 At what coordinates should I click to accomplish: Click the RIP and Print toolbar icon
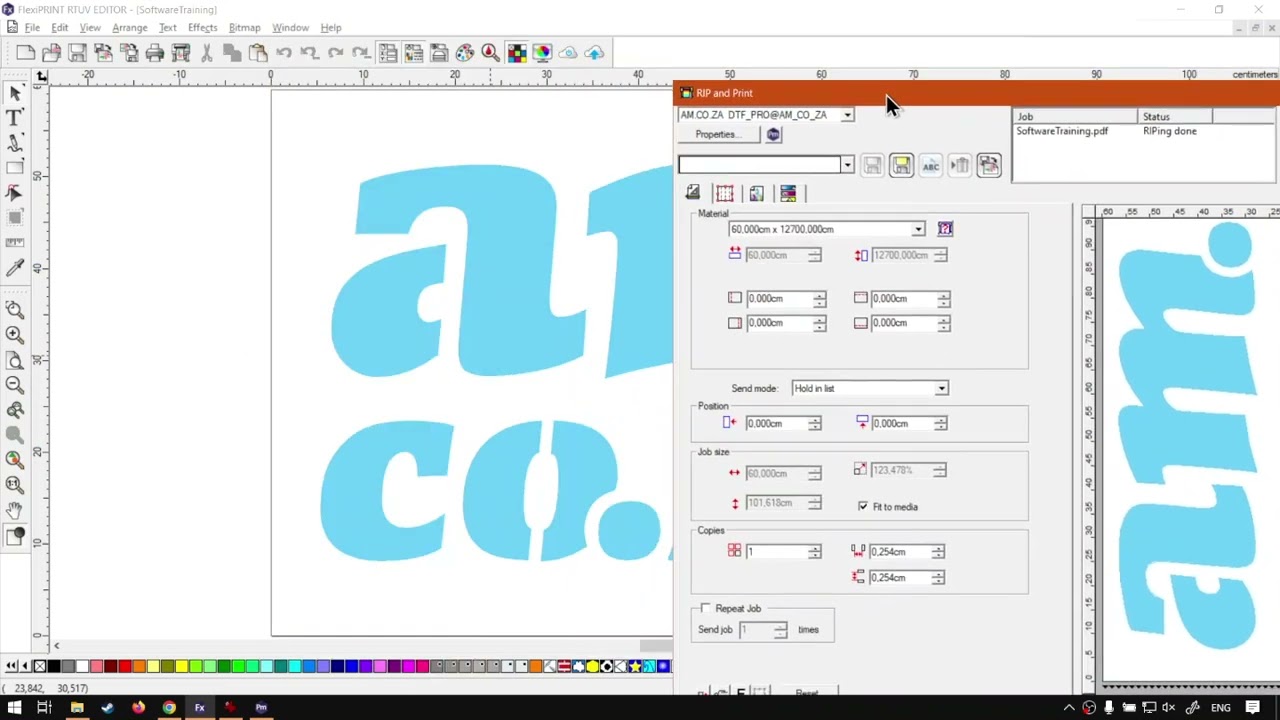point(181,52)
